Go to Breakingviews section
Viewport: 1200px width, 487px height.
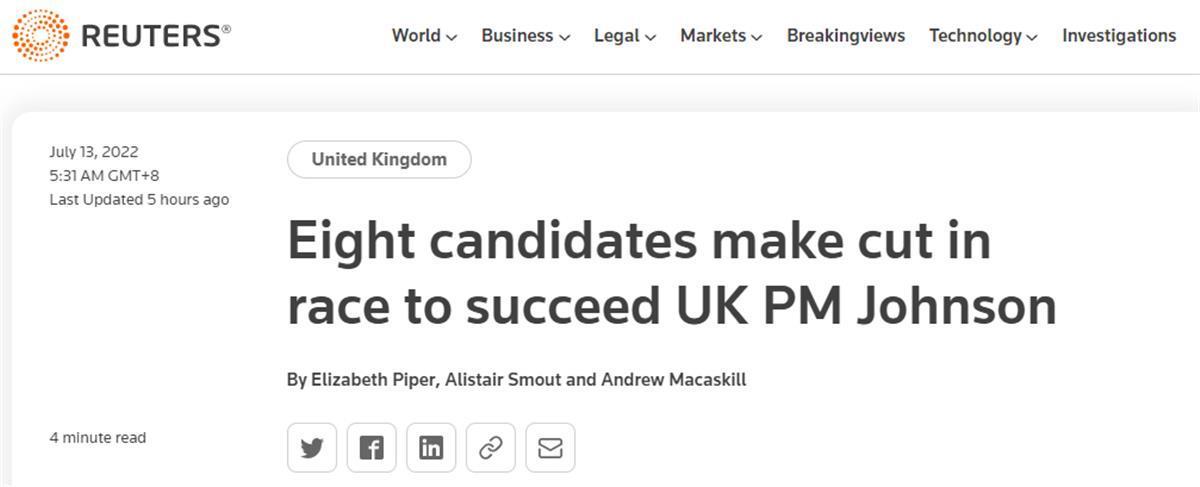846,36
